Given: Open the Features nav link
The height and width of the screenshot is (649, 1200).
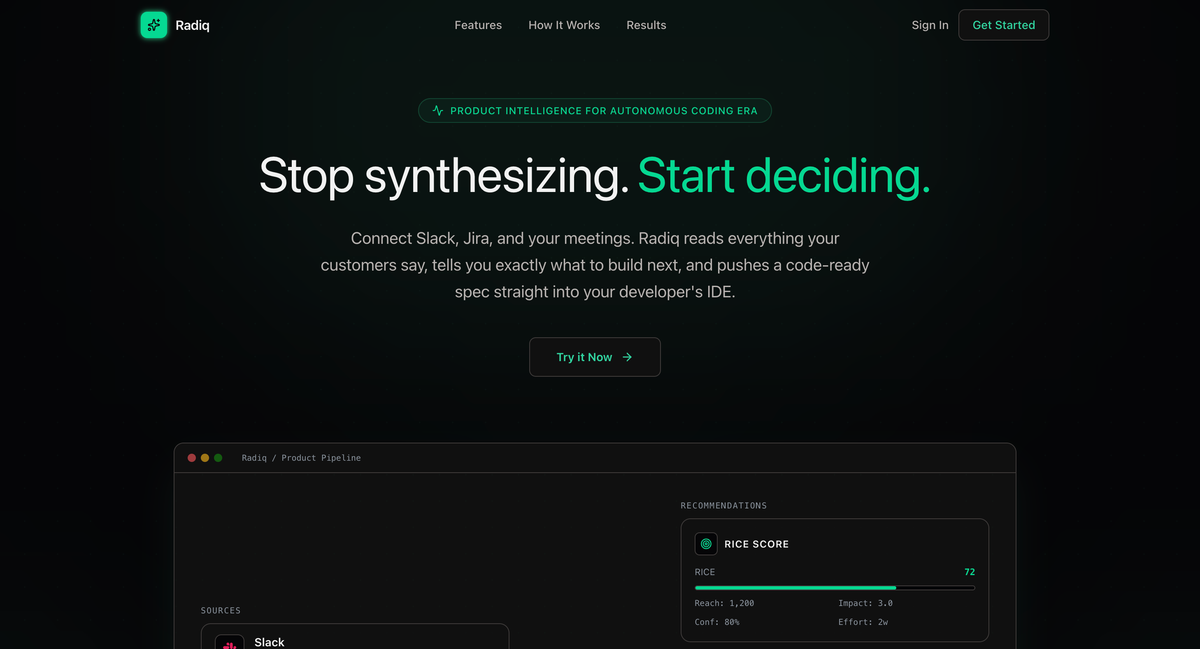Looking at the screenshot, I should 478,25.
